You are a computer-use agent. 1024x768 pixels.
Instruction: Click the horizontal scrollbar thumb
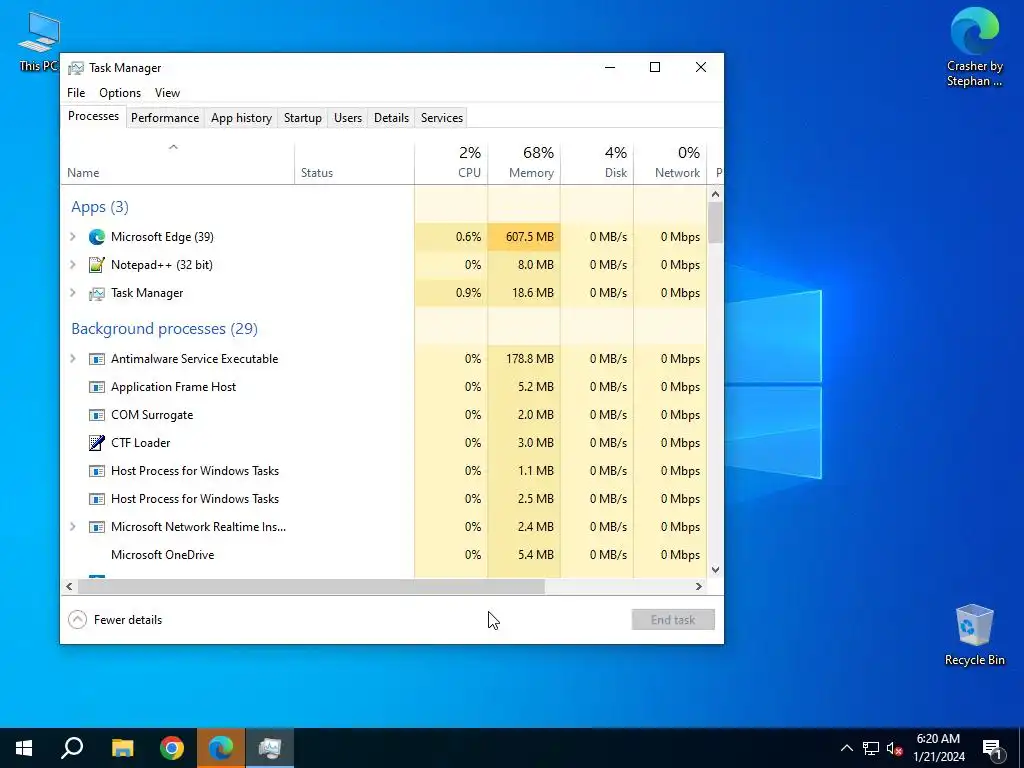311,586
